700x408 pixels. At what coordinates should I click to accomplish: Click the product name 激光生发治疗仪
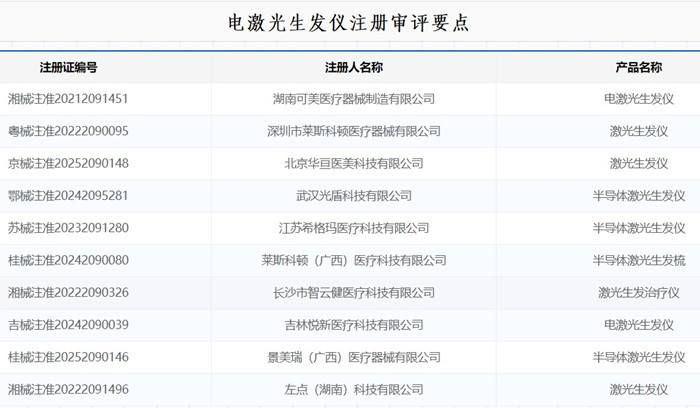638,293
